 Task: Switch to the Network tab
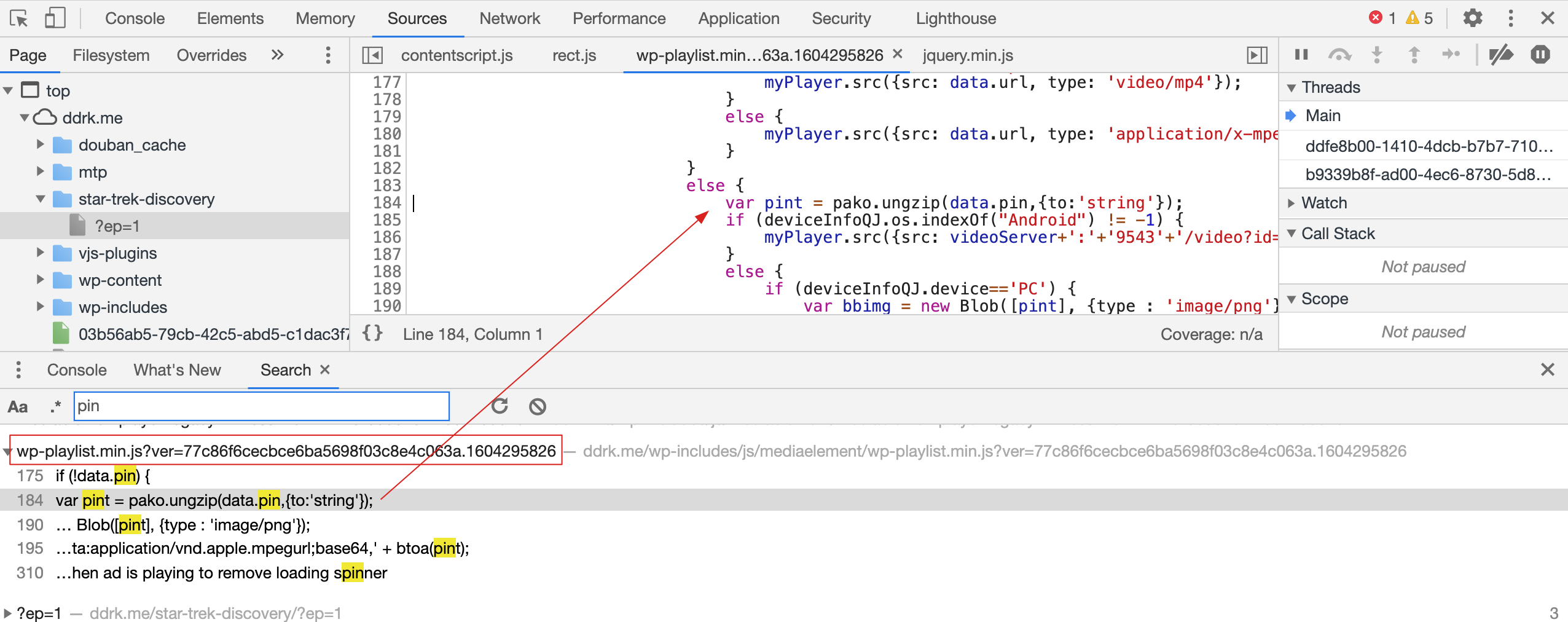click(x=509, y=18)
